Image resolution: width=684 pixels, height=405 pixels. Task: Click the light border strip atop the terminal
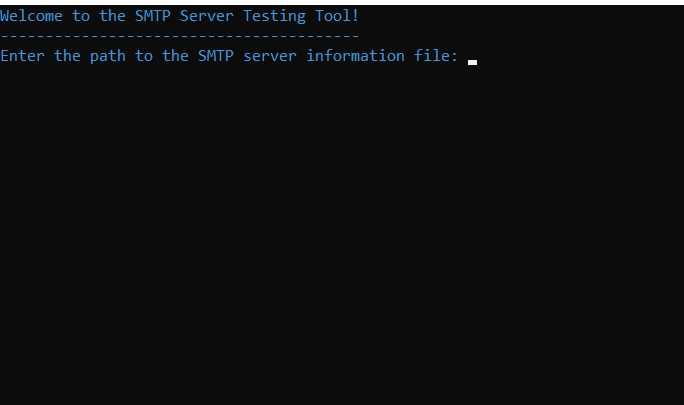coord(342,2)
